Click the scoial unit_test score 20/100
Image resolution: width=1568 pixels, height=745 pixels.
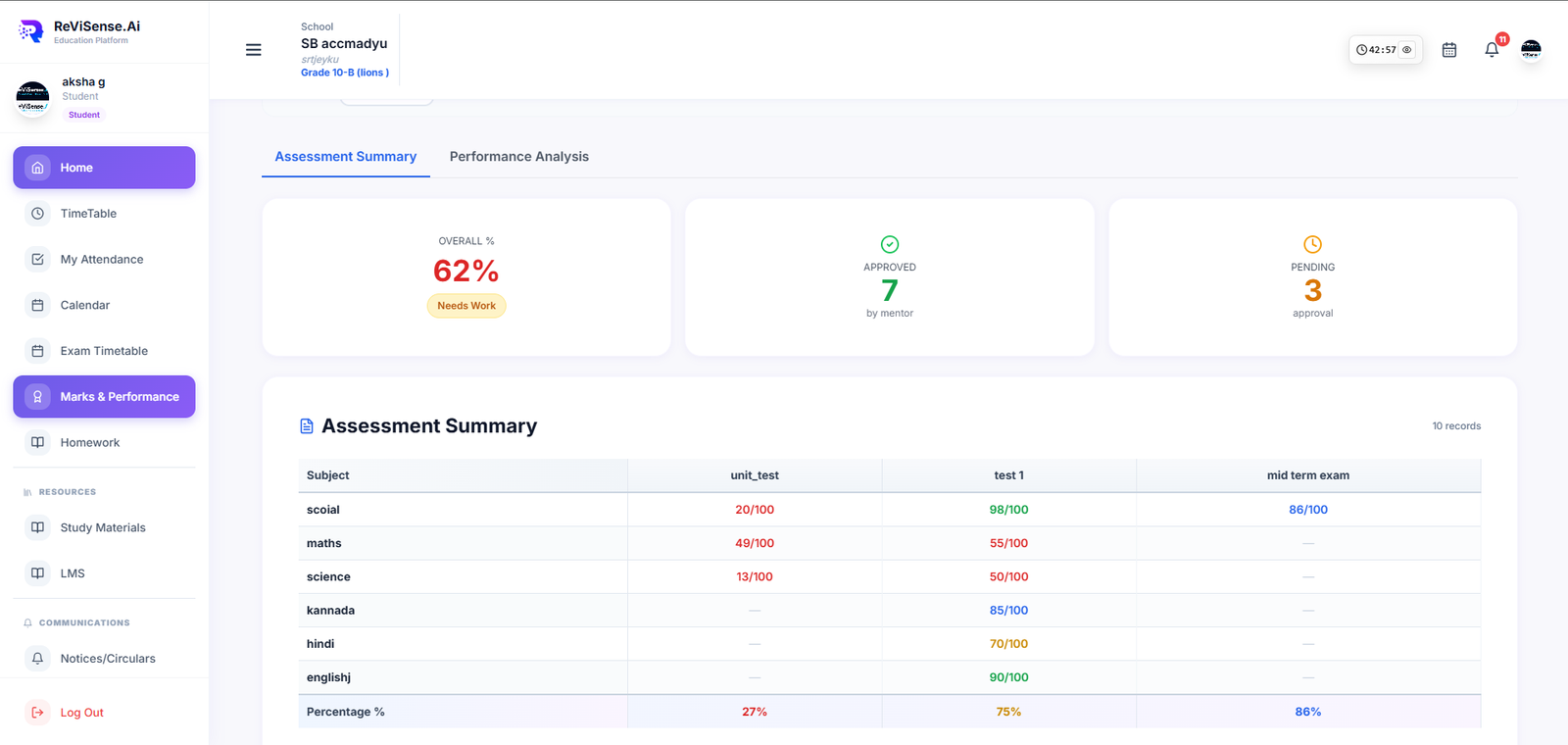point(755,510)
